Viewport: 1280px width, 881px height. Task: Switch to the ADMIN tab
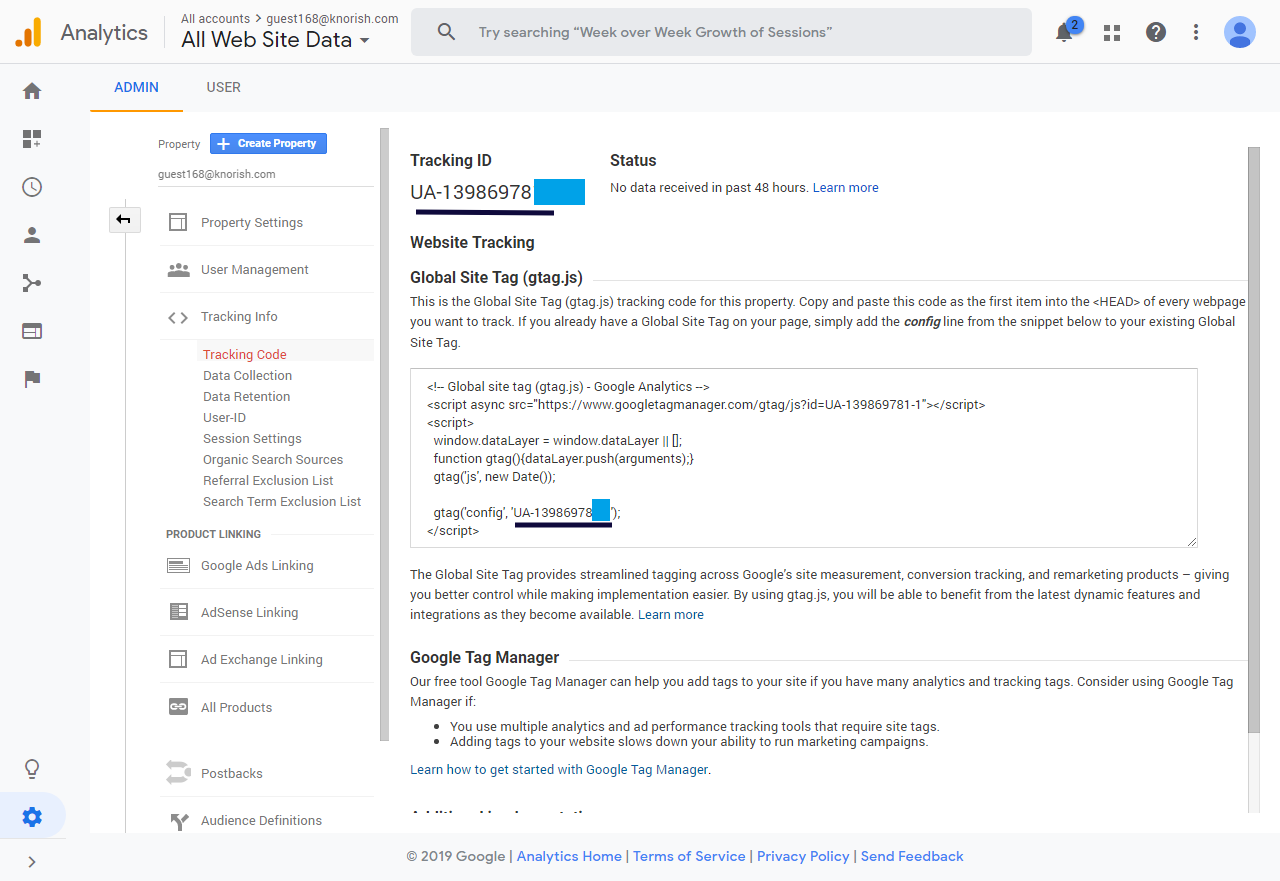pyautogui.click(x=136, y=87)
